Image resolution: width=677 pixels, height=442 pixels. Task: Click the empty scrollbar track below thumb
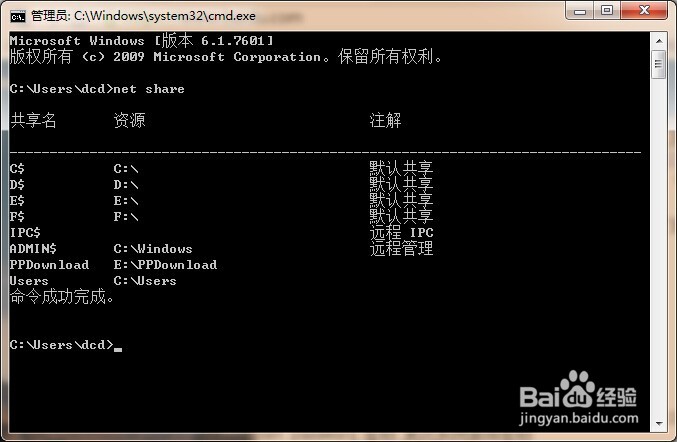pos(658,247)
